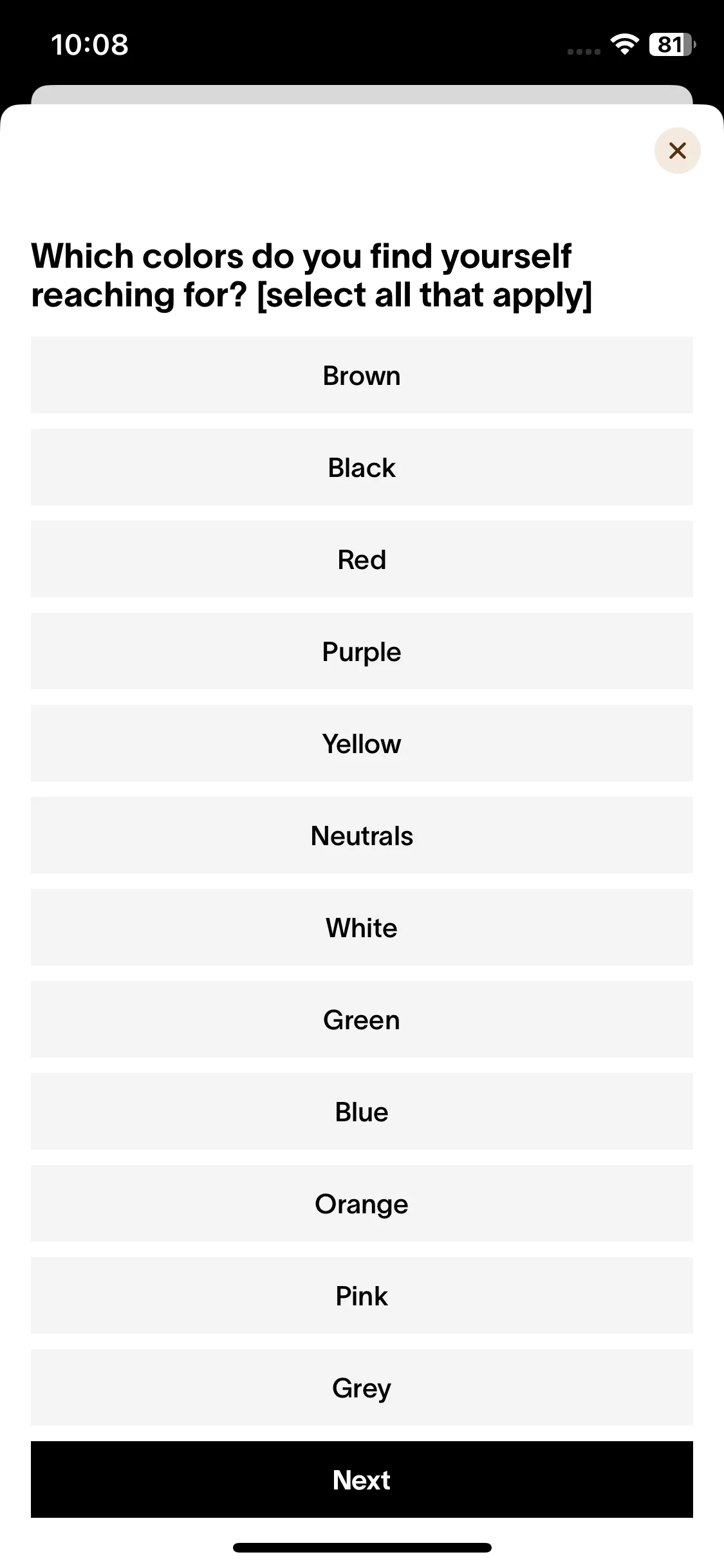The height and width of the screenshot is (1568, 724).
Task: Toggle the Purple option
Action: coord(362,651)
